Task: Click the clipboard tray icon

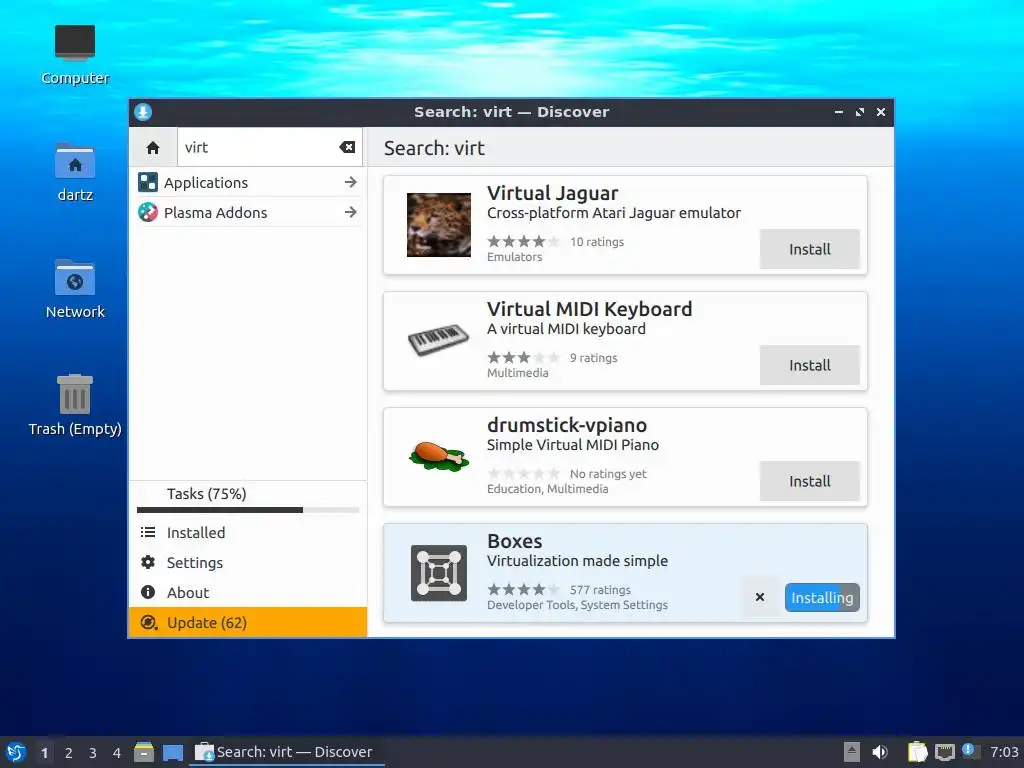Action: click(918, 752)
